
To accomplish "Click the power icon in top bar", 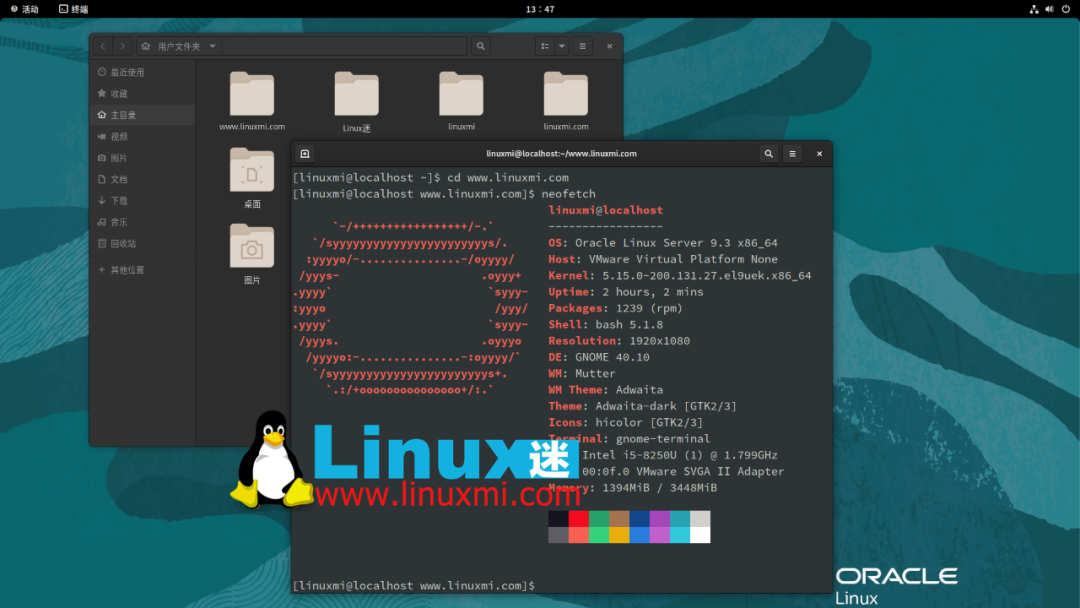I will (x=1066, y=9).
